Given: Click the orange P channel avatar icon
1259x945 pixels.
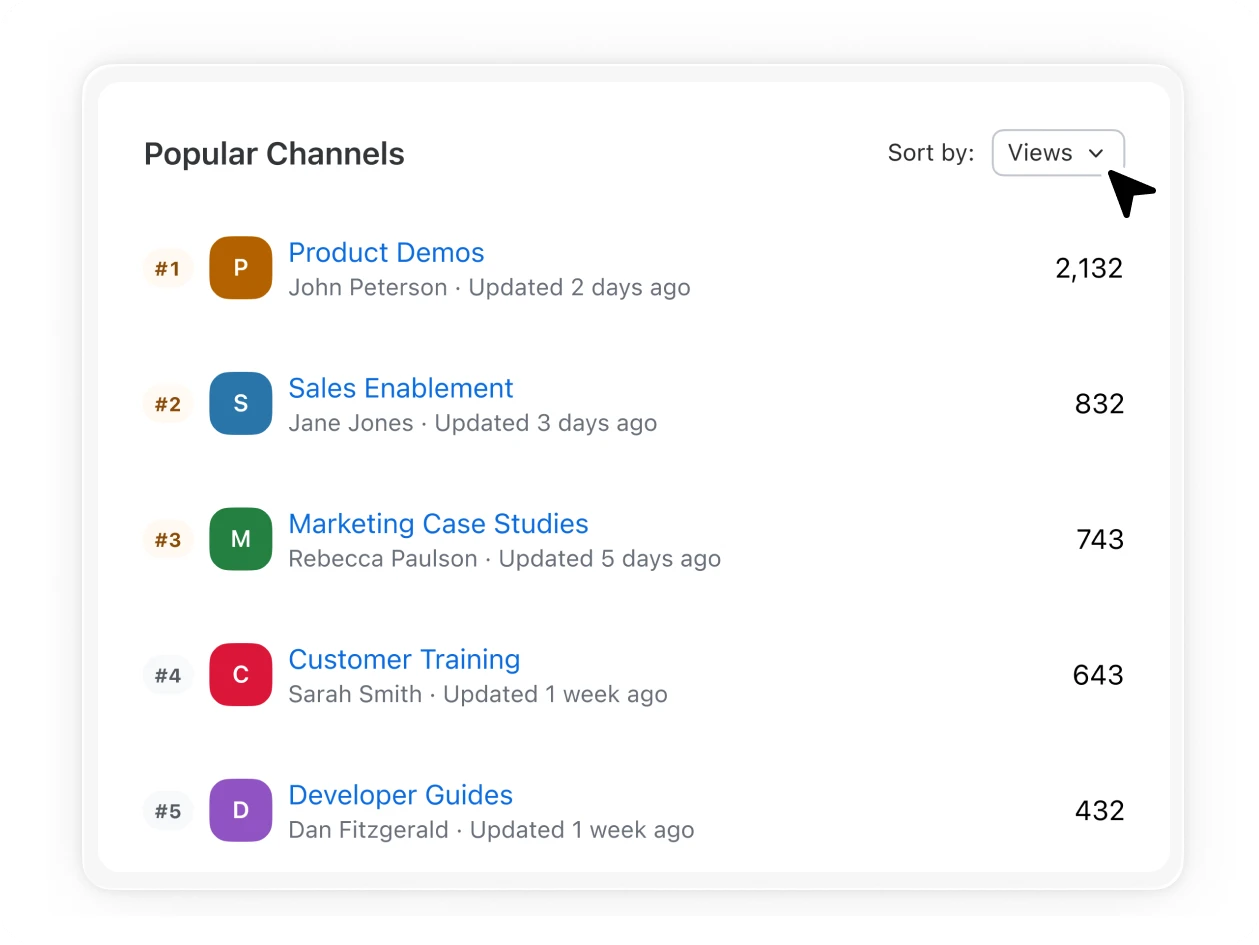Looking at the screenshot, I should click(240, 268).
